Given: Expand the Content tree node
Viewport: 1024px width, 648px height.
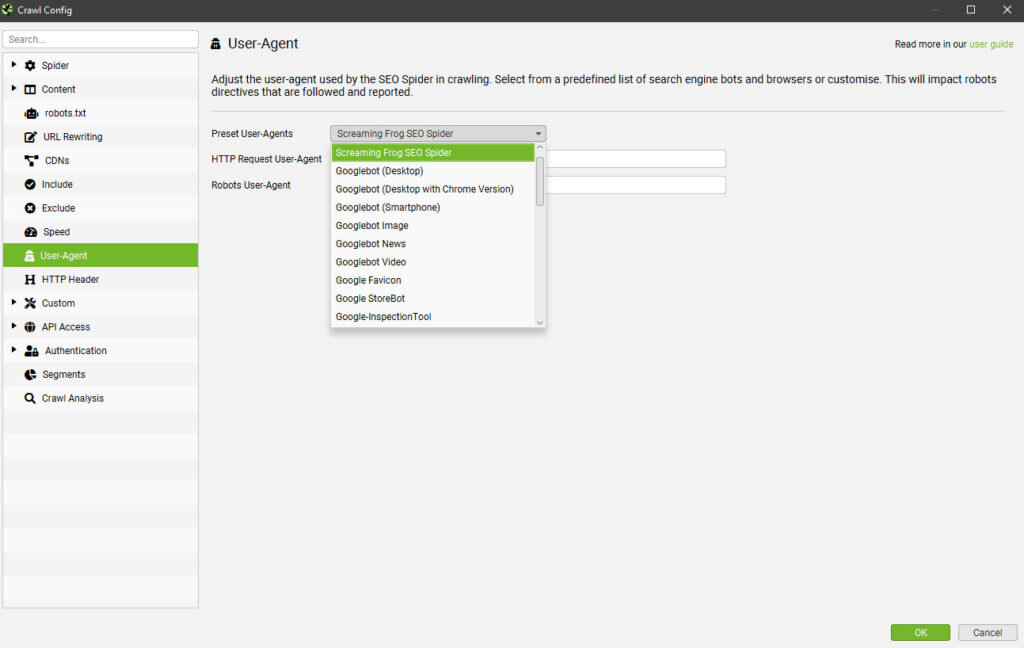Looking at the screenshot, I should (x=14, y=88).
